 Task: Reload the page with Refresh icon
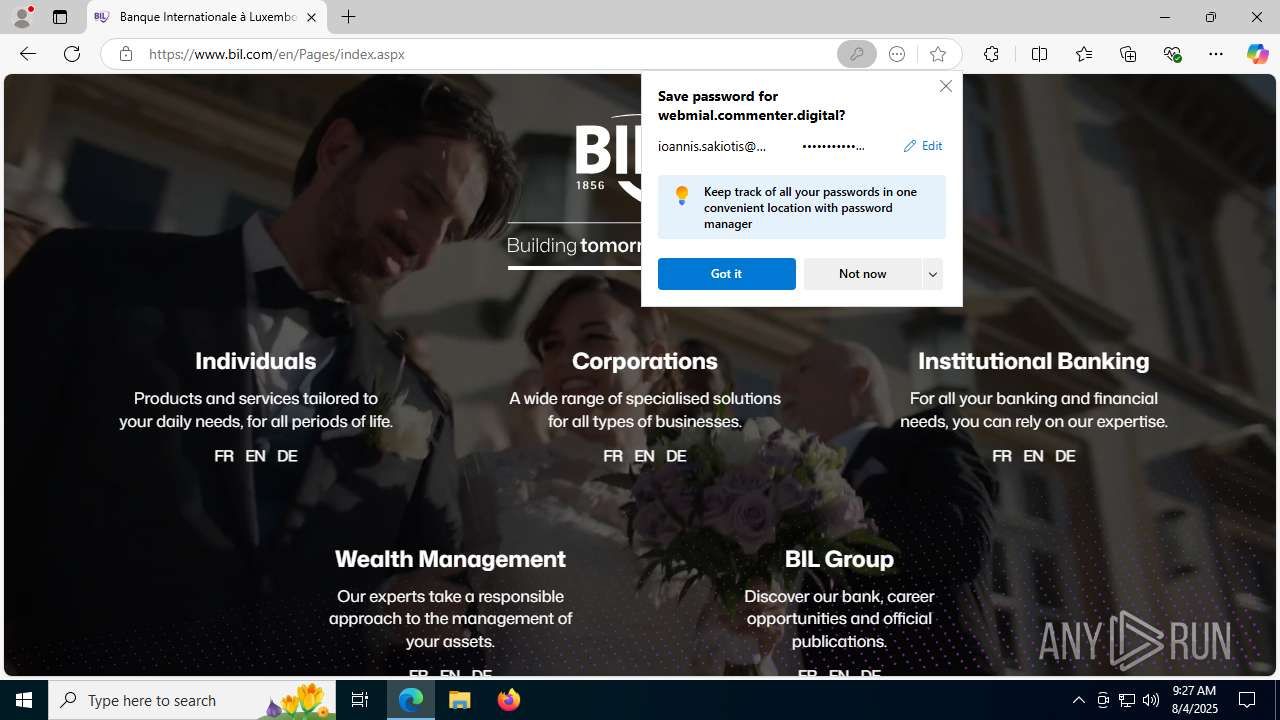tap(72, 54)
